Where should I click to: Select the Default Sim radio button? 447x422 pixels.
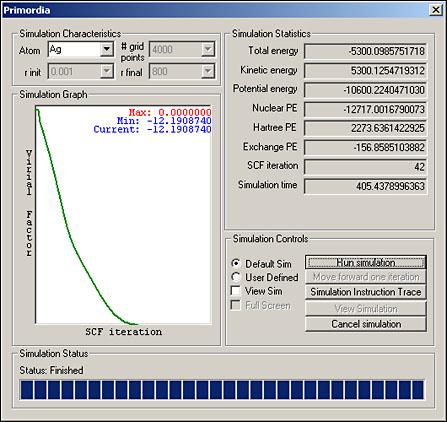236,263
